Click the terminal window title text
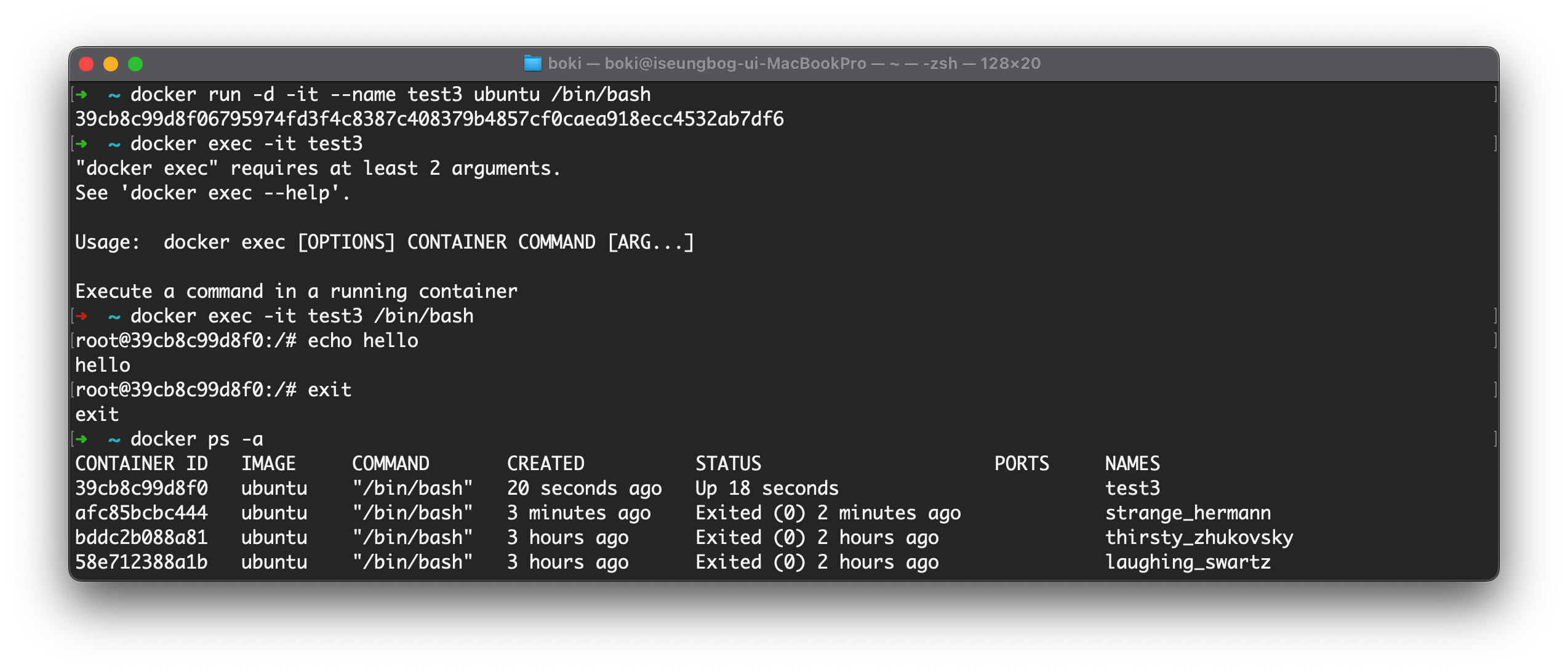The image size is (1568, 672). (x=794, y=63)
